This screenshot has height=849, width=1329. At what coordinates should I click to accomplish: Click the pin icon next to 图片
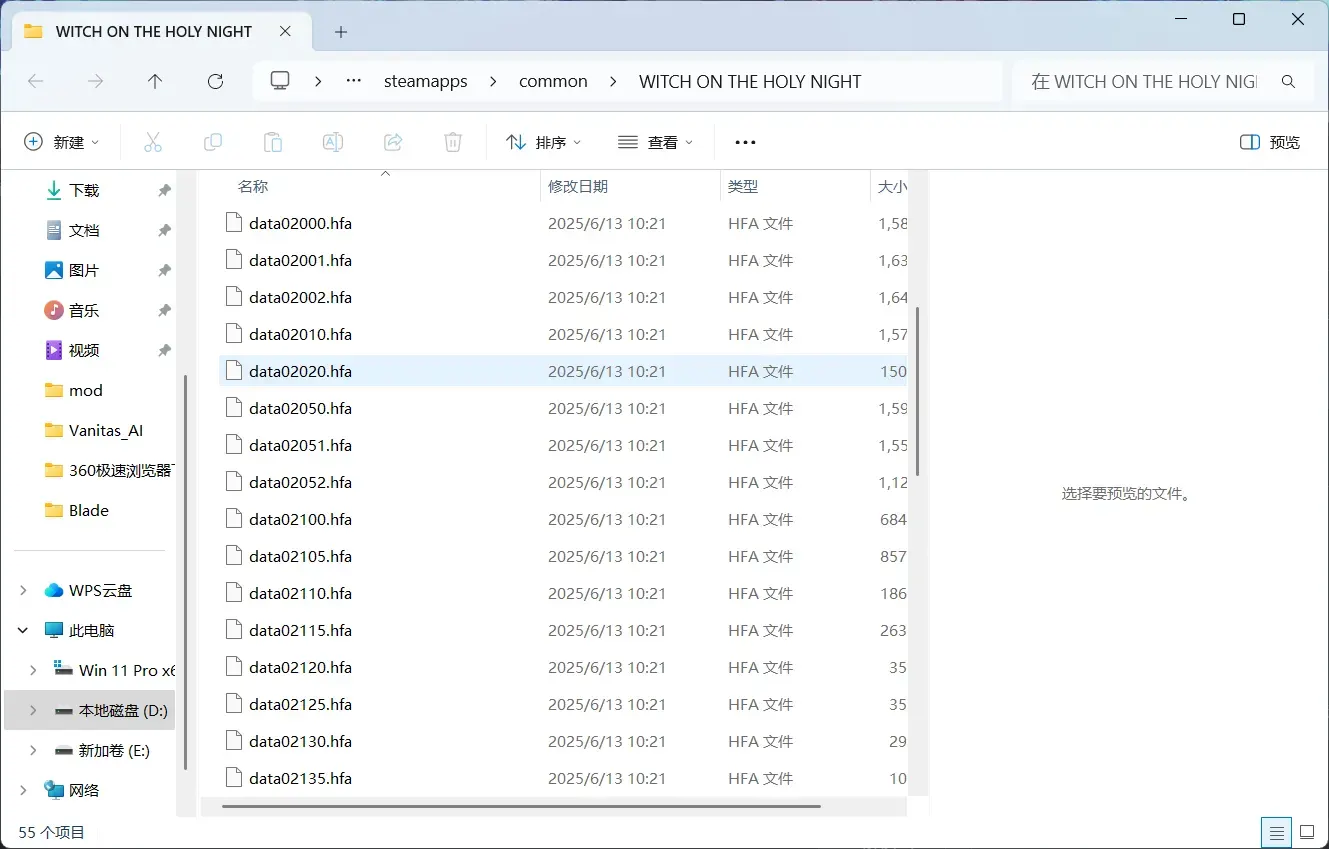(164, 270)
